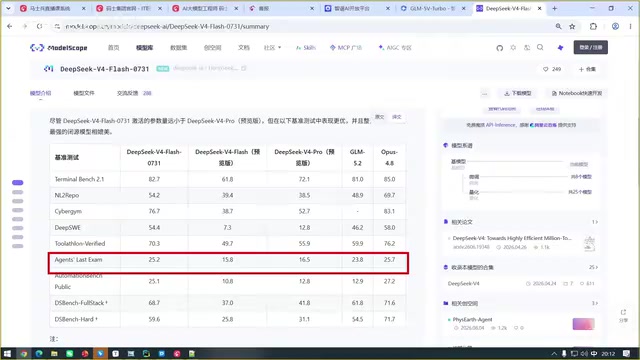Image resolution: width=640 pixels, height=360 pixels.
Task: Click the 登录/注册 button
Action: point(590,47)
